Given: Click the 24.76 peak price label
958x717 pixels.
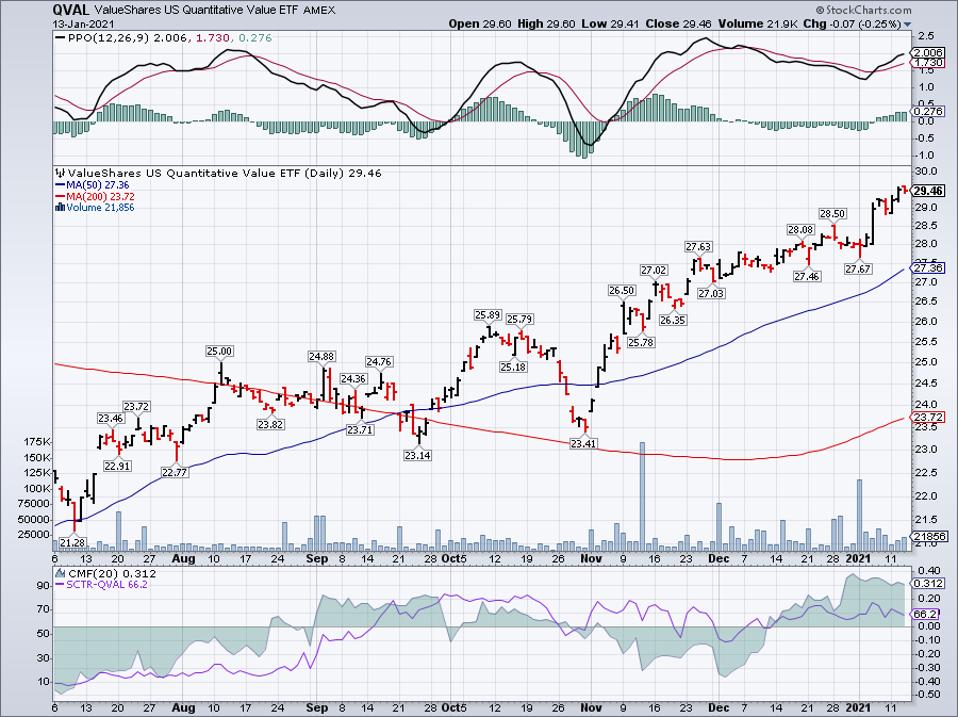Looking at the screenshot, I should point(379,362).
